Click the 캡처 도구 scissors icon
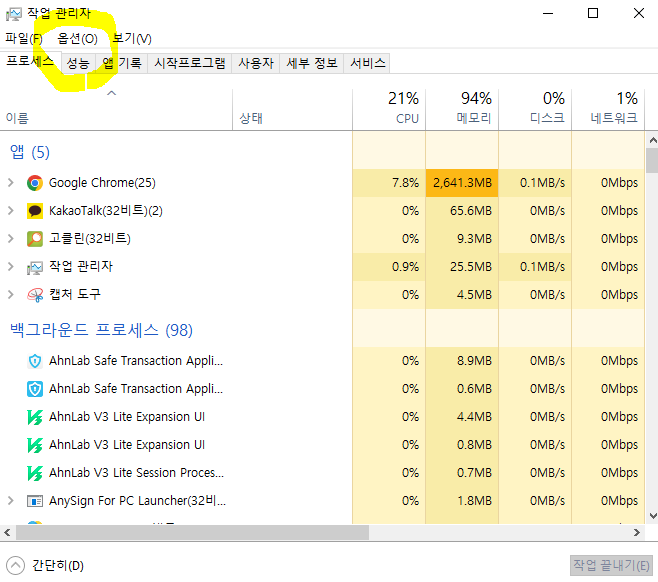This screenshot has height=582, width=658. 35,295
